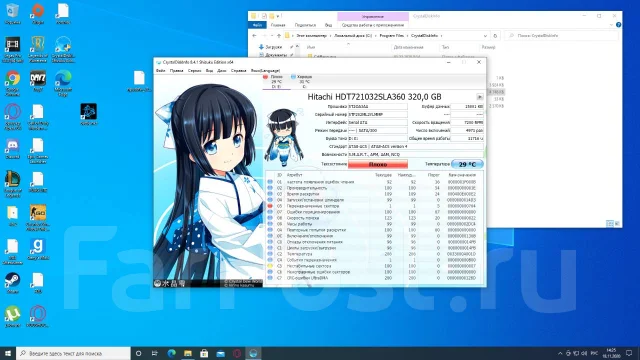Screen dimensions: 640x360
Task: Open the Microsoft Edge desktop shortcut
Action: (x=63, y=83)
